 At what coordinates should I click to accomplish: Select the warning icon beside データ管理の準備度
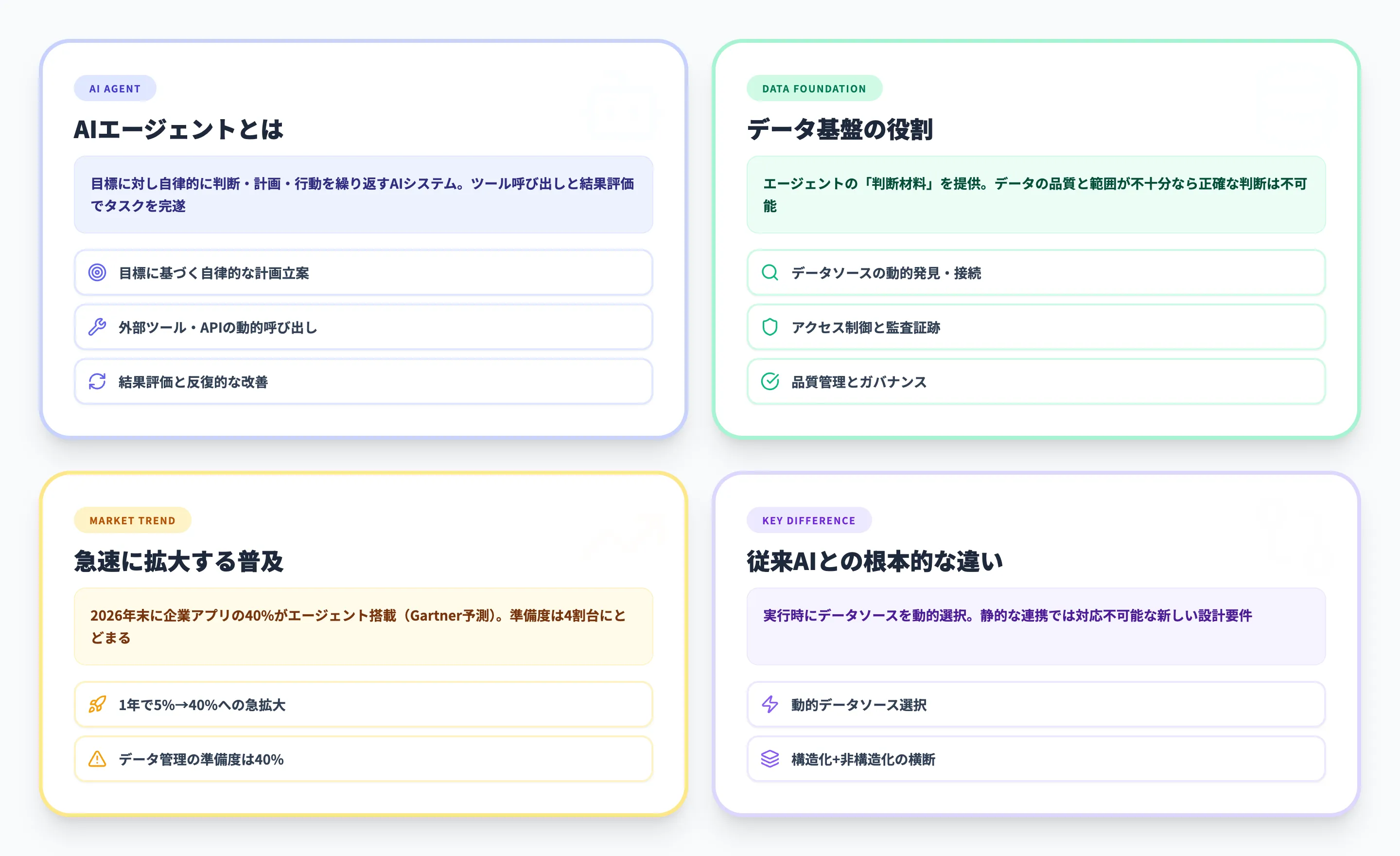[x=97, y=759]
